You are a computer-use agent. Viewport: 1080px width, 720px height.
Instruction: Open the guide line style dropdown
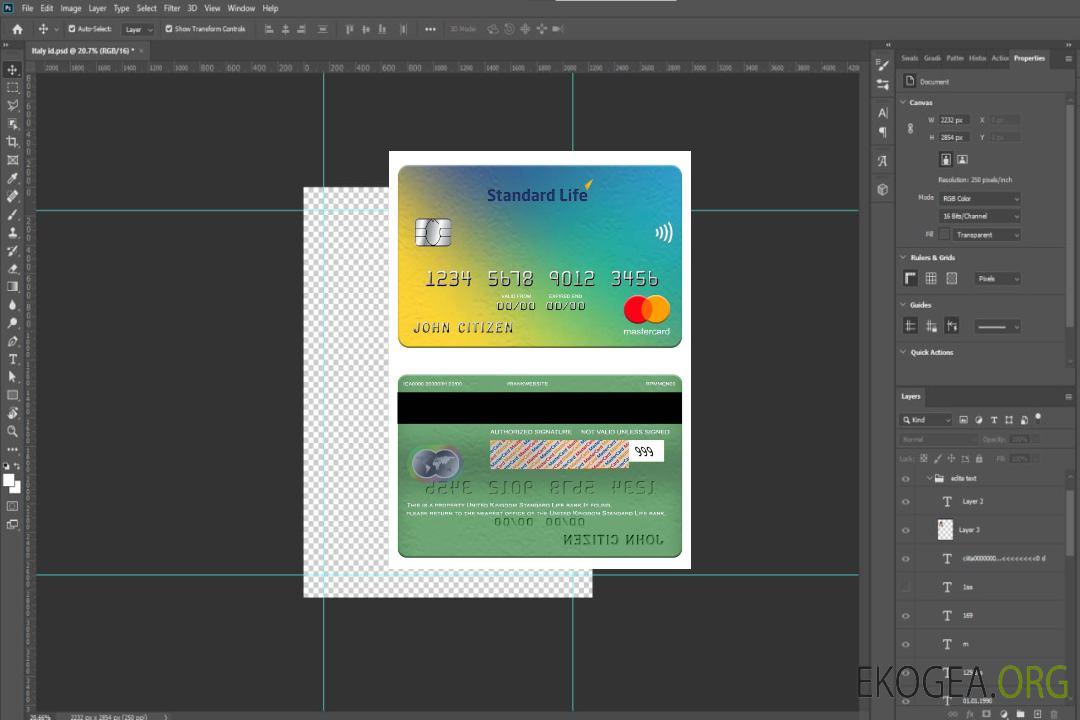tap(997, 327)
